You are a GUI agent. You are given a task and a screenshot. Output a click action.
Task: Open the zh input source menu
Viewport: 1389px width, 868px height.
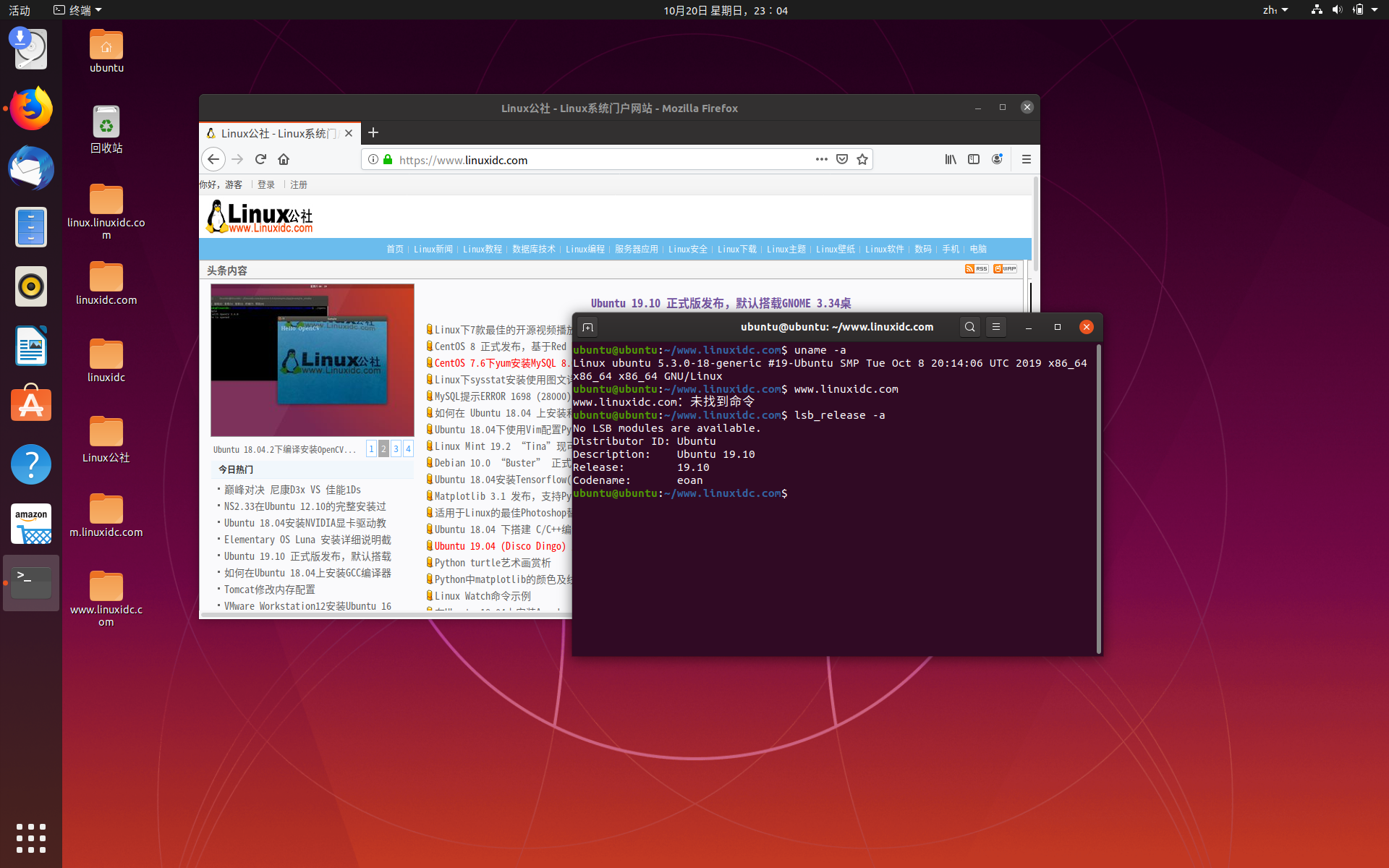1275,10
